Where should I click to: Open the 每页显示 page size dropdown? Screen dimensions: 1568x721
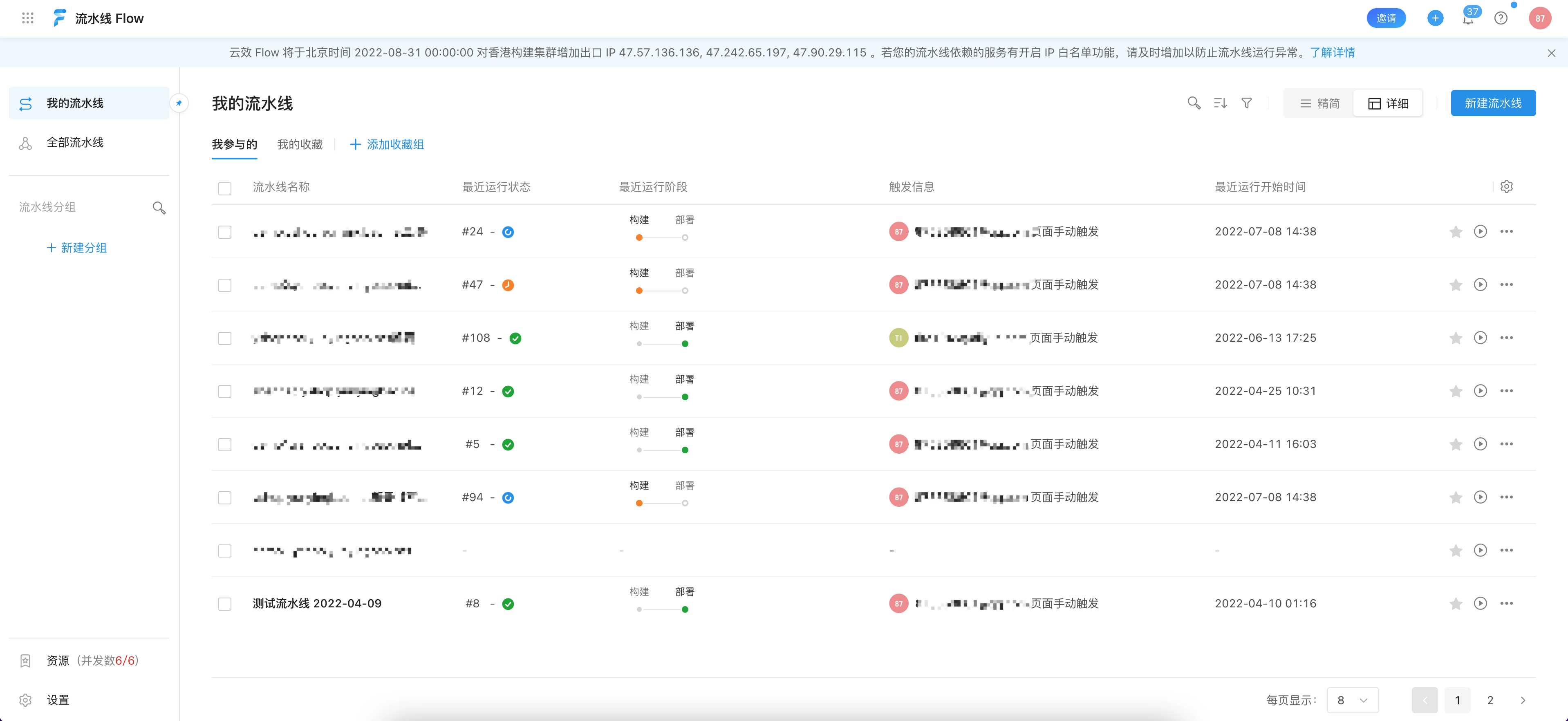coord(1353,700)
